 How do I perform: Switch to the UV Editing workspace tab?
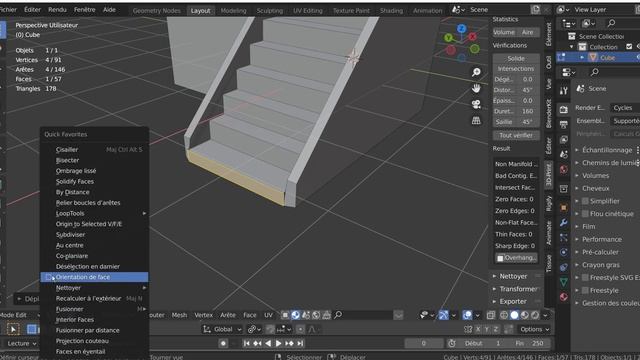click(308, 11)
